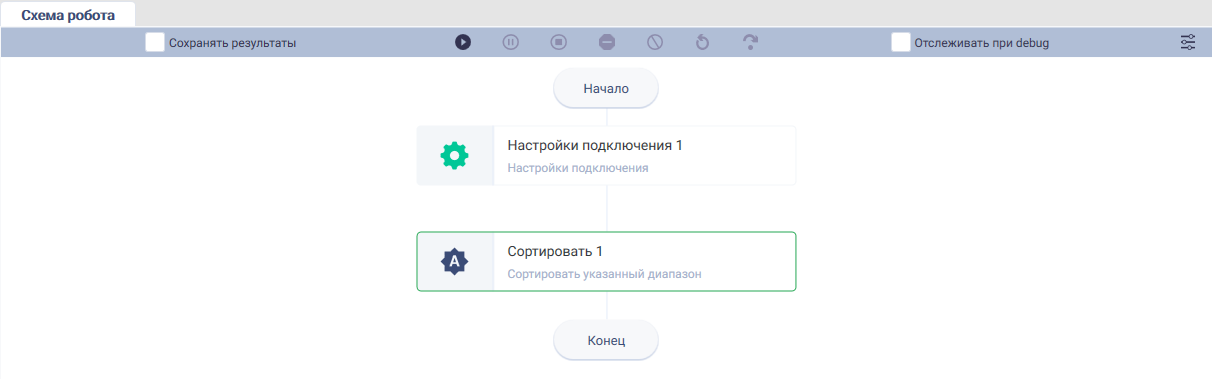Click the step over arrow icon

pos(751,42)
